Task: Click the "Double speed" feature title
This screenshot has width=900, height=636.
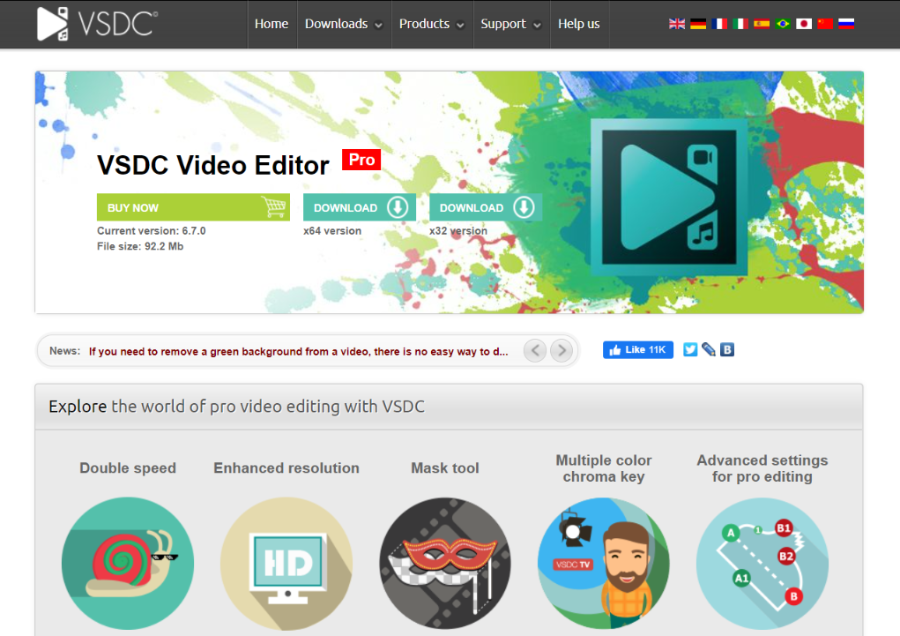Action: coord(128,468)
